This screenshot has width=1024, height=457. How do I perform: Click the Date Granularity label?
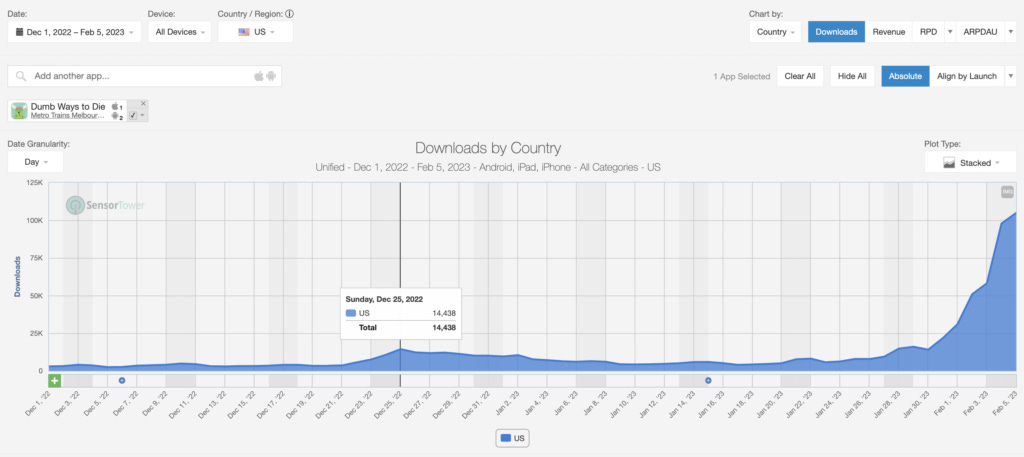(x=39, y=144)
